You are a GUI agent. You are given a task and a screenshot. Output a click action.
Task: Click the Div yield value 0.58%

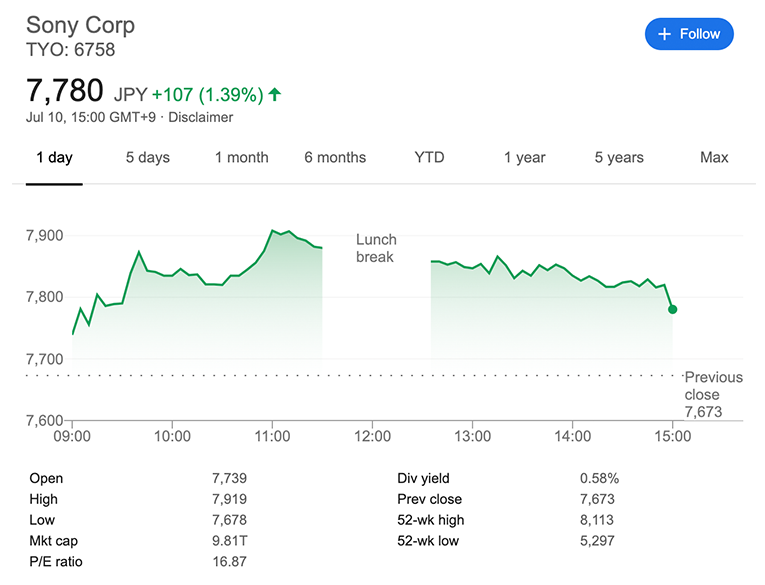click(x=599, y=478)
